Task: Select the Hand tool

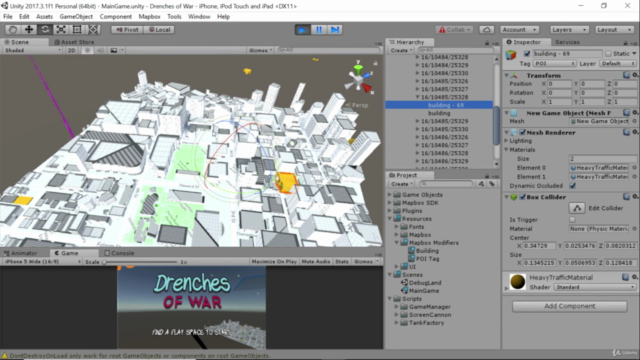Action: [x=13, y=30]
